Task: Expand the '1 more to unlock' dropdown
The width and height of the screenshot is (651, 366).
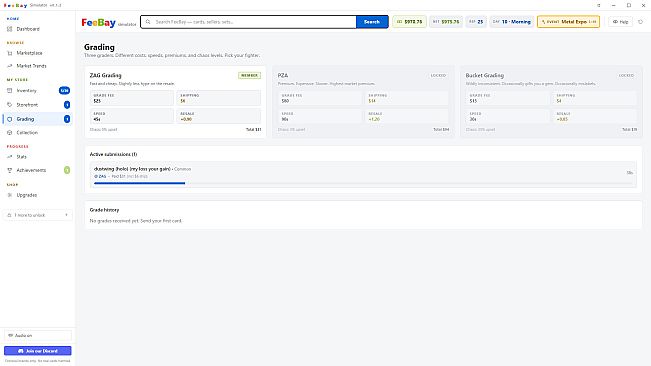Action: coord(38,215)
